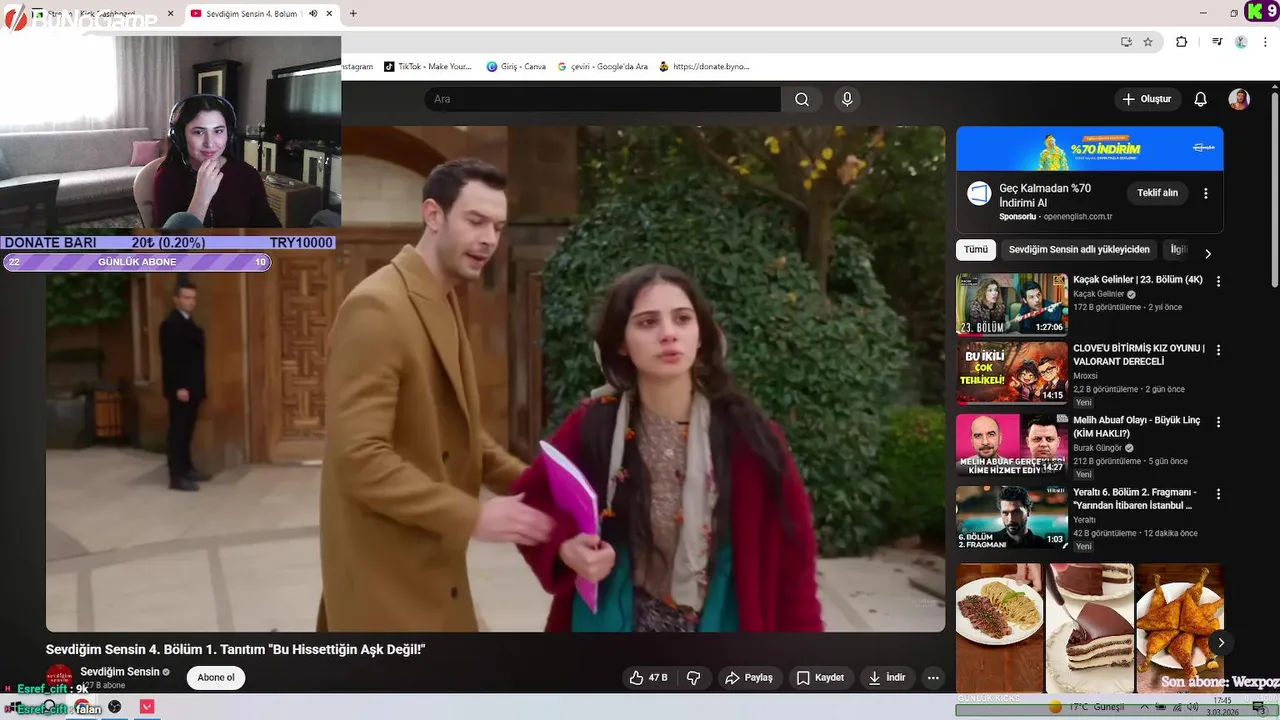Open Sevdiğim Sensin channel avatar
The height and width of the screenshot is (720, 1280).
point(60,678)
